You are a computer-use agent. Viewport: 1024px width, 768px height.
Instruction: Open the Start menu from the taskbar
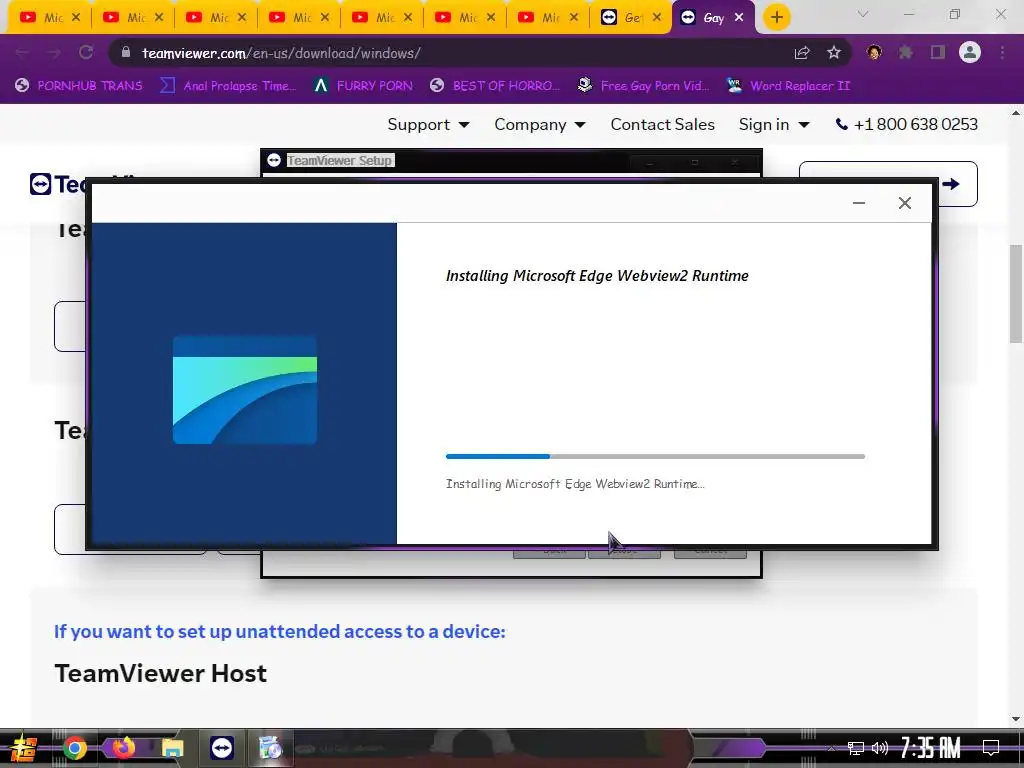click(24, 748)
